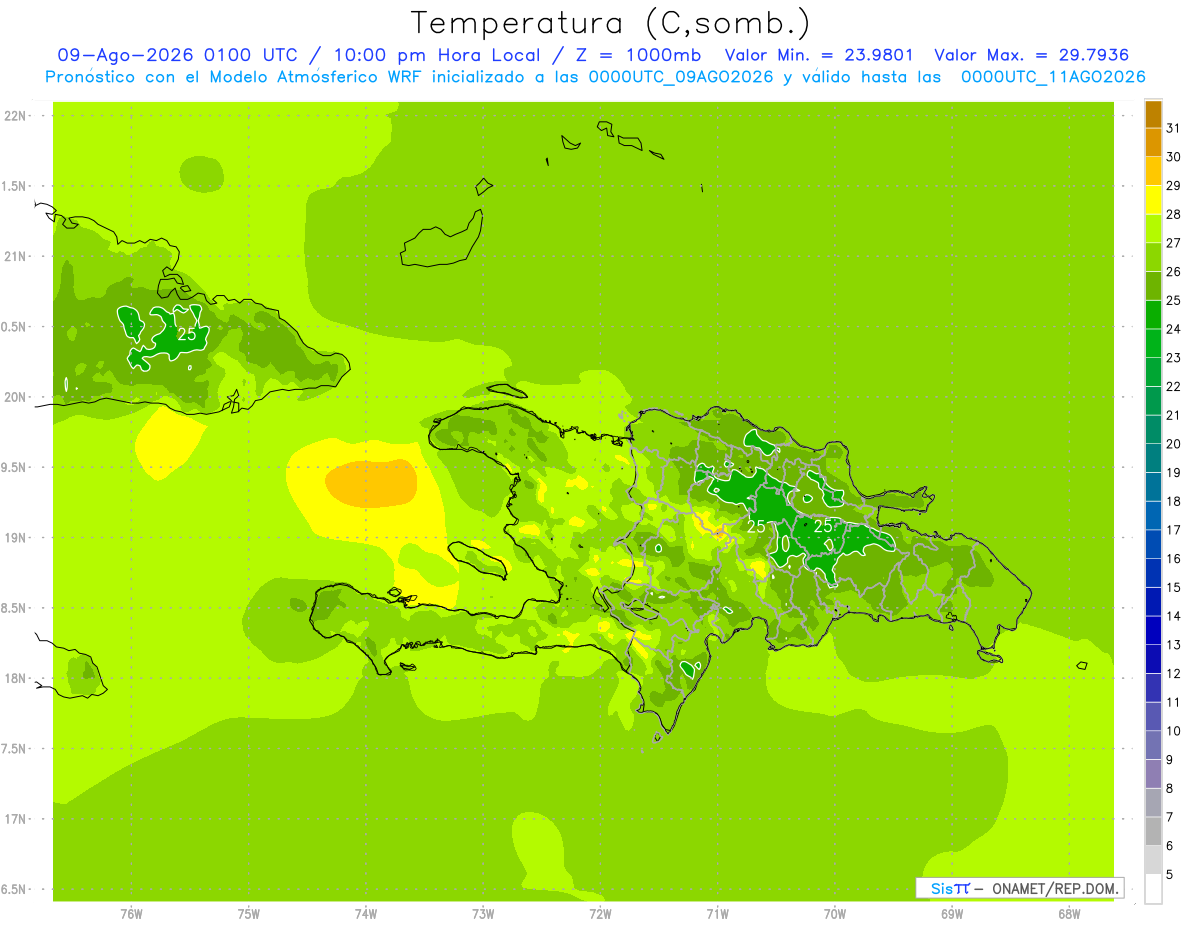Image resolution: width=1200 pixels, height=927 pixels.
Task: Click the "25" contour label over Cuba
Action: click(187, 334)
